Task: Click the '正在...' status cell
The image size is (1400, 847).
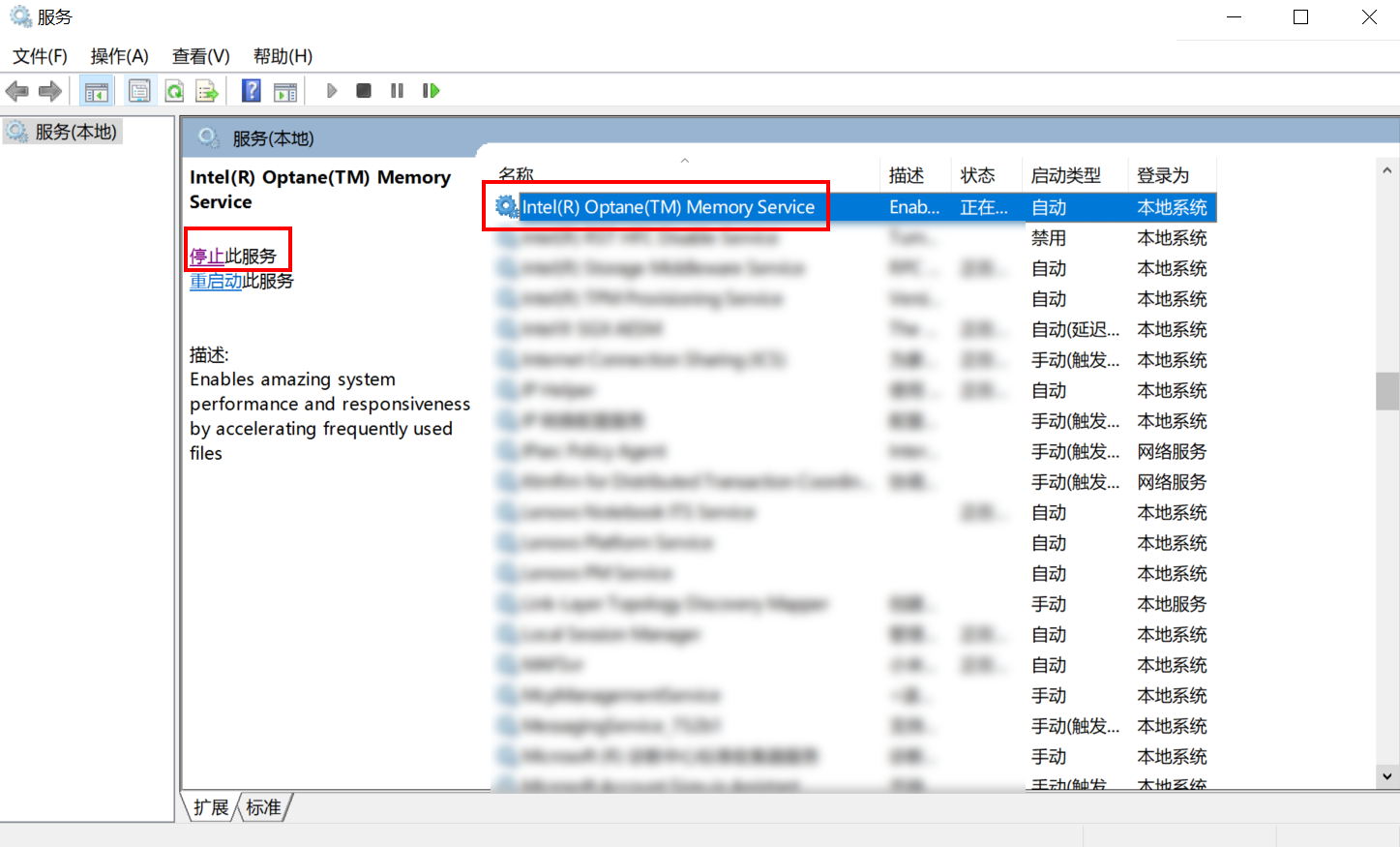Action: click(x=984, y=207)
